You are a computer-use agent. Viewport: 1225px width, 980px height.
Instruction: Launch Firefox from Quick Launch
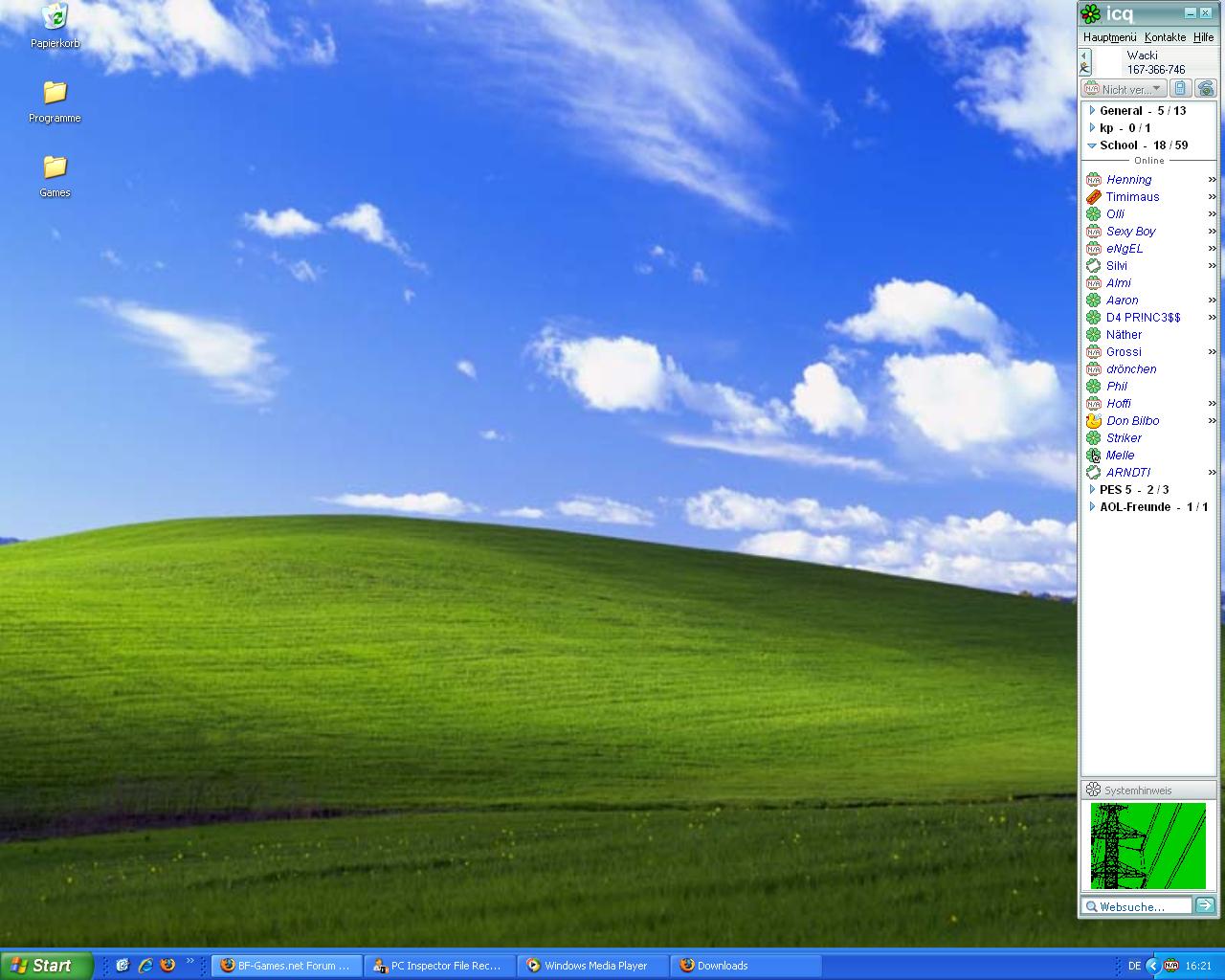click(167, 966)
